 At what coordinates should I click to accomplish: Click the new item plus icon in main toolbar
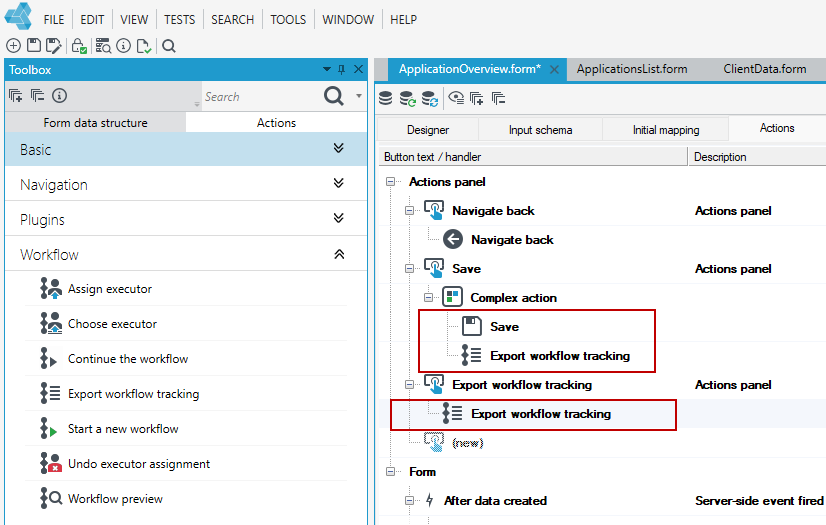13,46
